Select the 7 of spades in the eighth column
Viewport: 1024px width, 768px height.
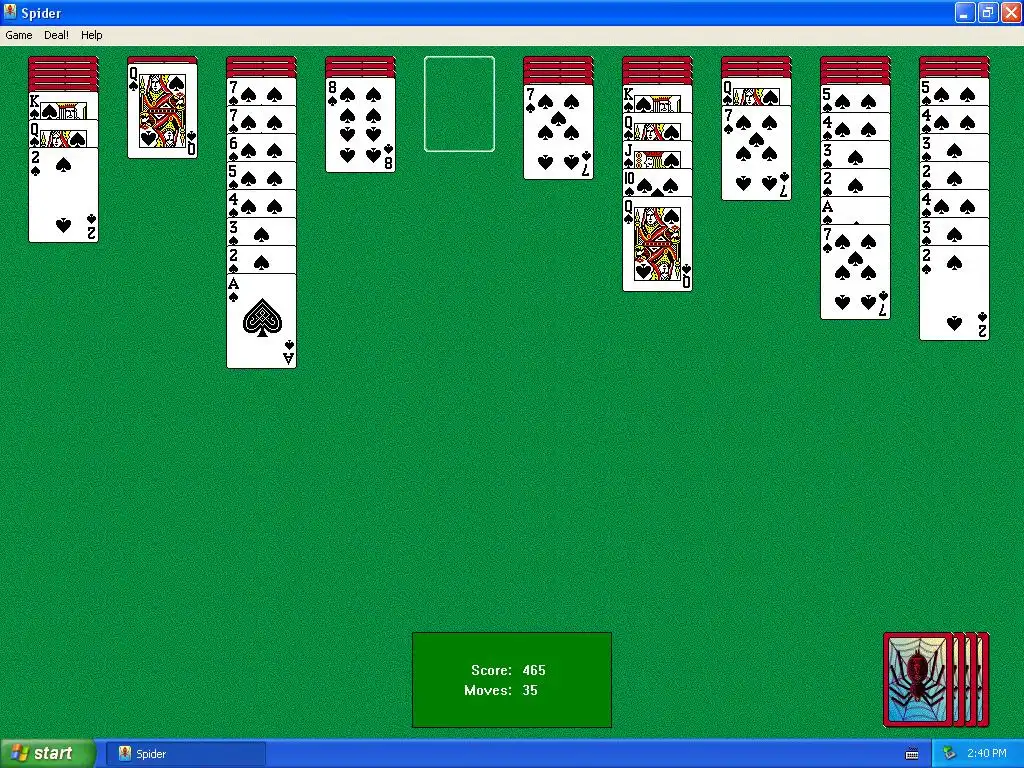coord(756,153)
